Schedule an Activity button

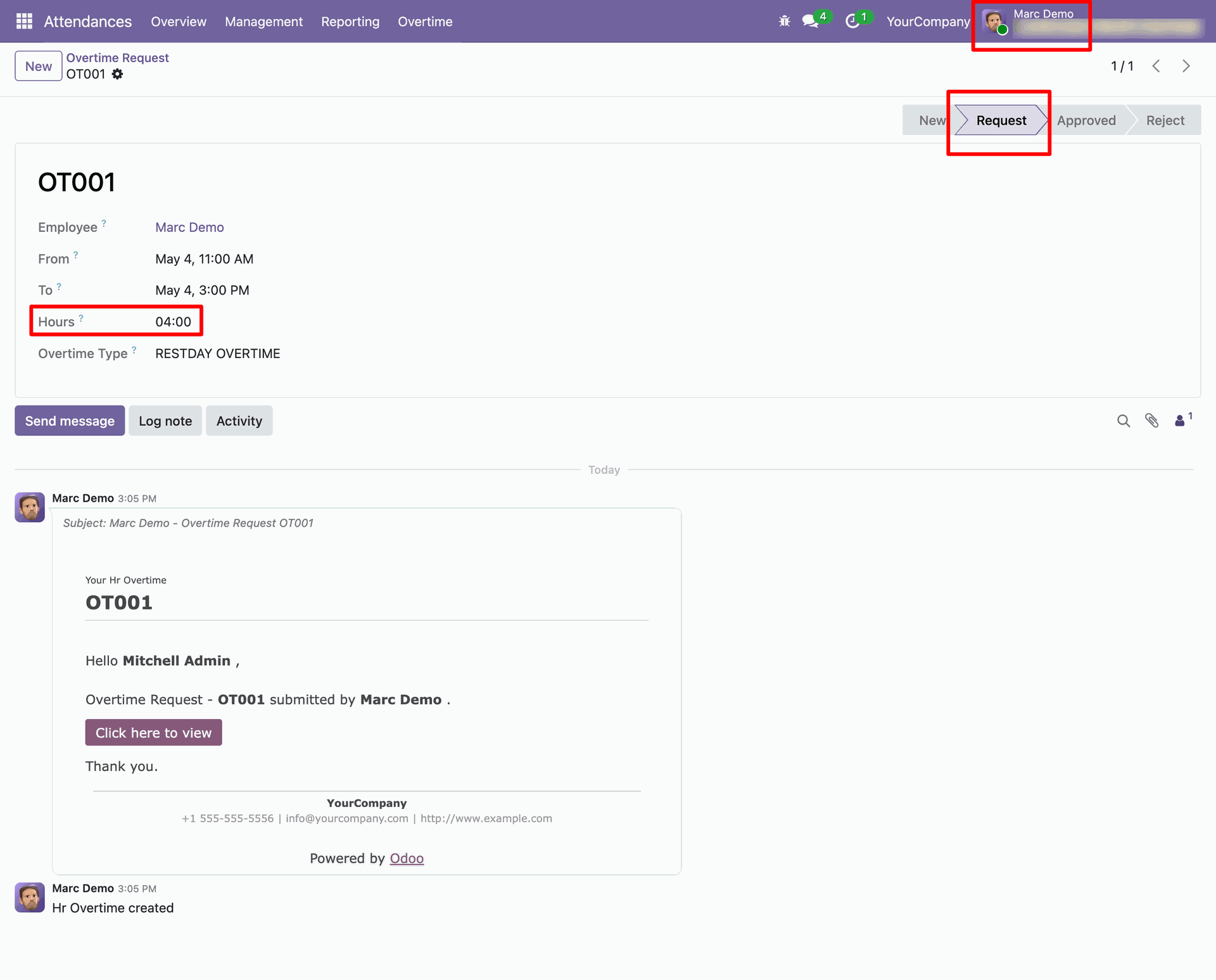(239, 421)
